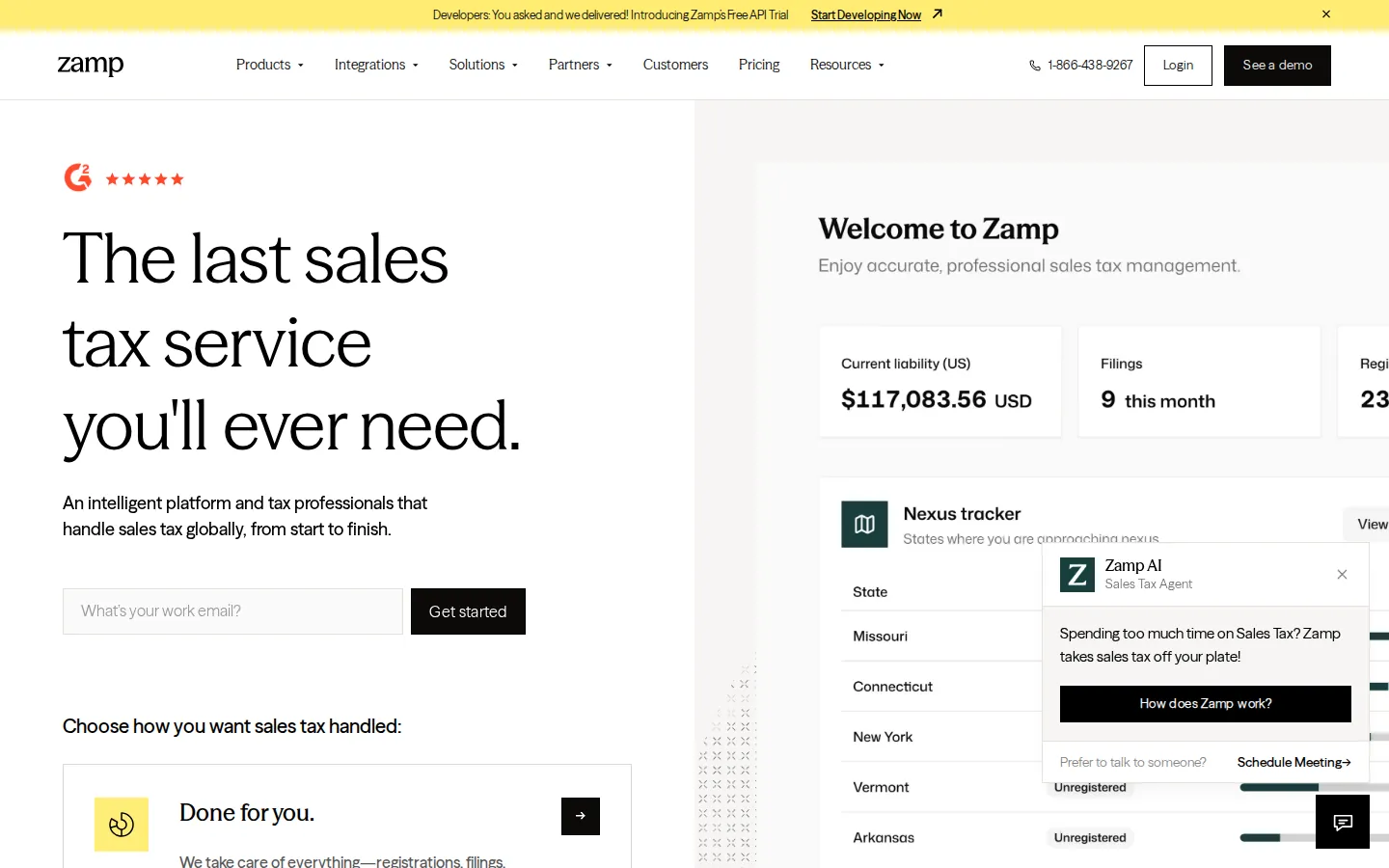
Task: Select the Connecticut row in state list
Action: [x=941, y=687]
